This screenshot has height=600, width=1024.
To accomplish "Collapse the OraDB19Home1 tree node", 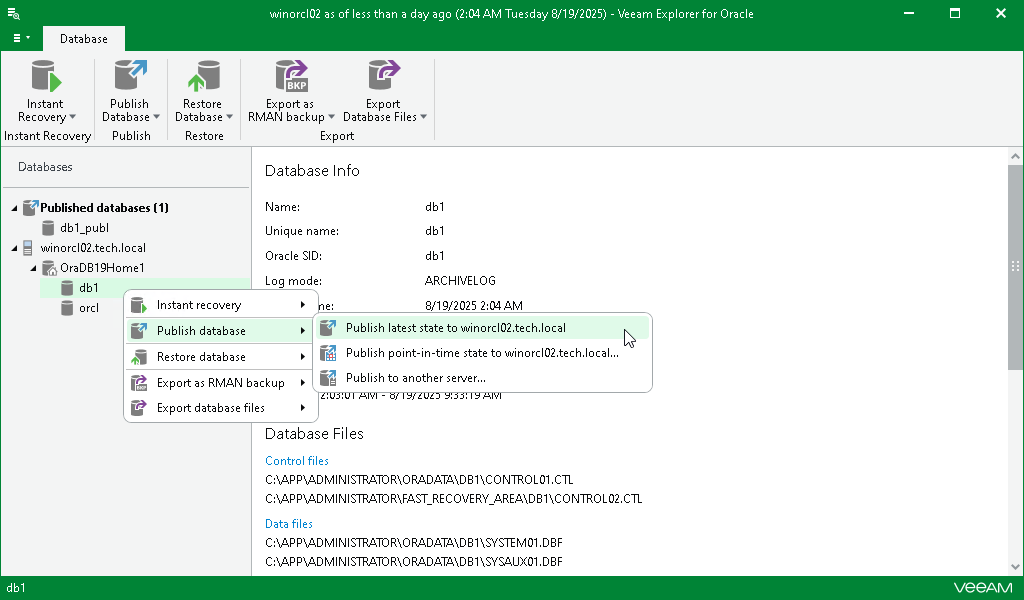I will 34,268.
